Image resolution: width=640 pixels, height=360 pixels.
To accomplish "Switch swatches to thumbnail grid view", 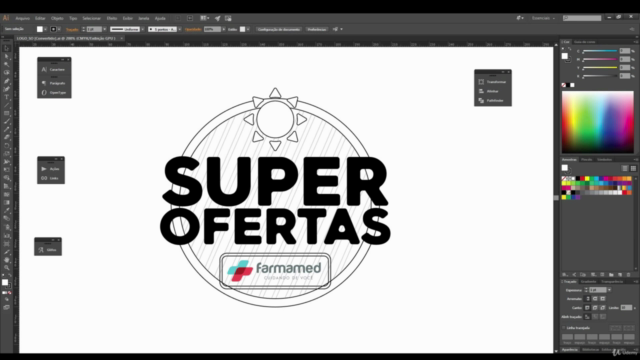I will (633, 168).
